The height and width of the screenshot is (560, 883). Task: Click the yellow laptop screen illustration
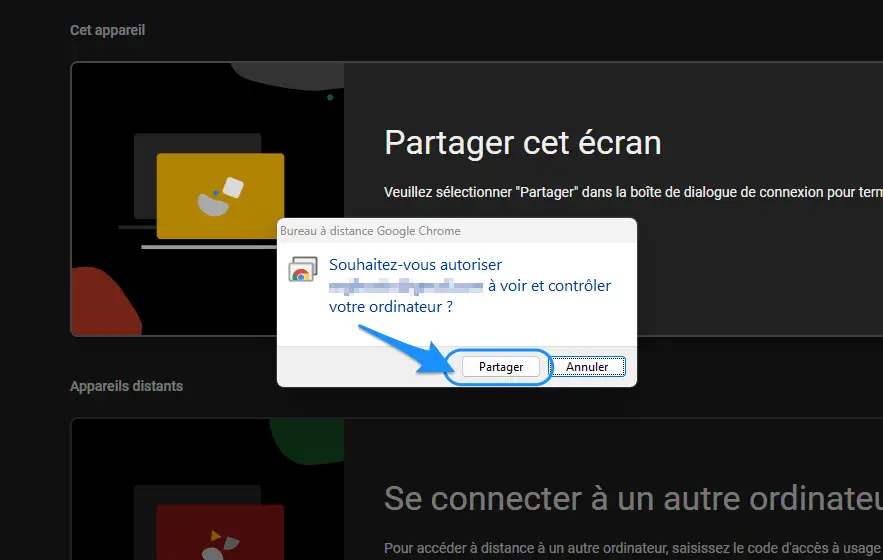[x=220, y=196]
